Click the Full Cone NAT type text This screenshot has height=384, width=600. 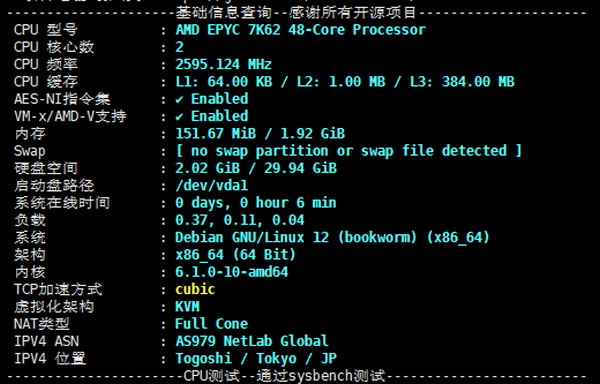pos(212,324)
